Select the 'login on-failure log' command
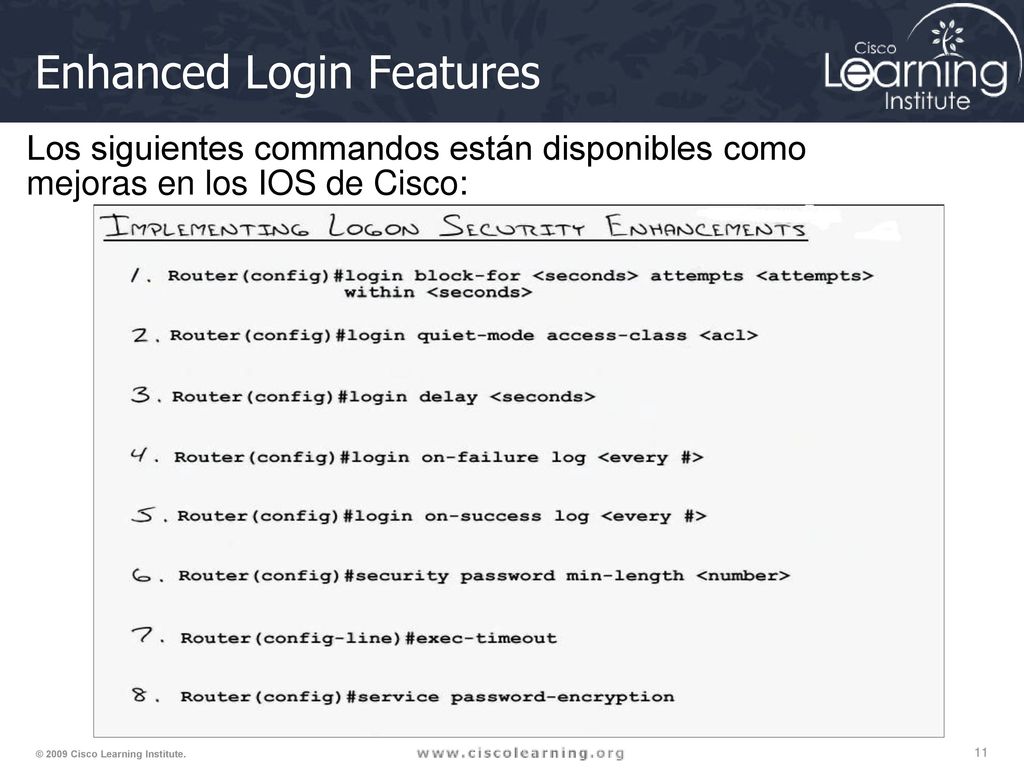Image resolution: width=1024 pixels, height=768 pixels. pyautogui.click(x=439, y=457)
